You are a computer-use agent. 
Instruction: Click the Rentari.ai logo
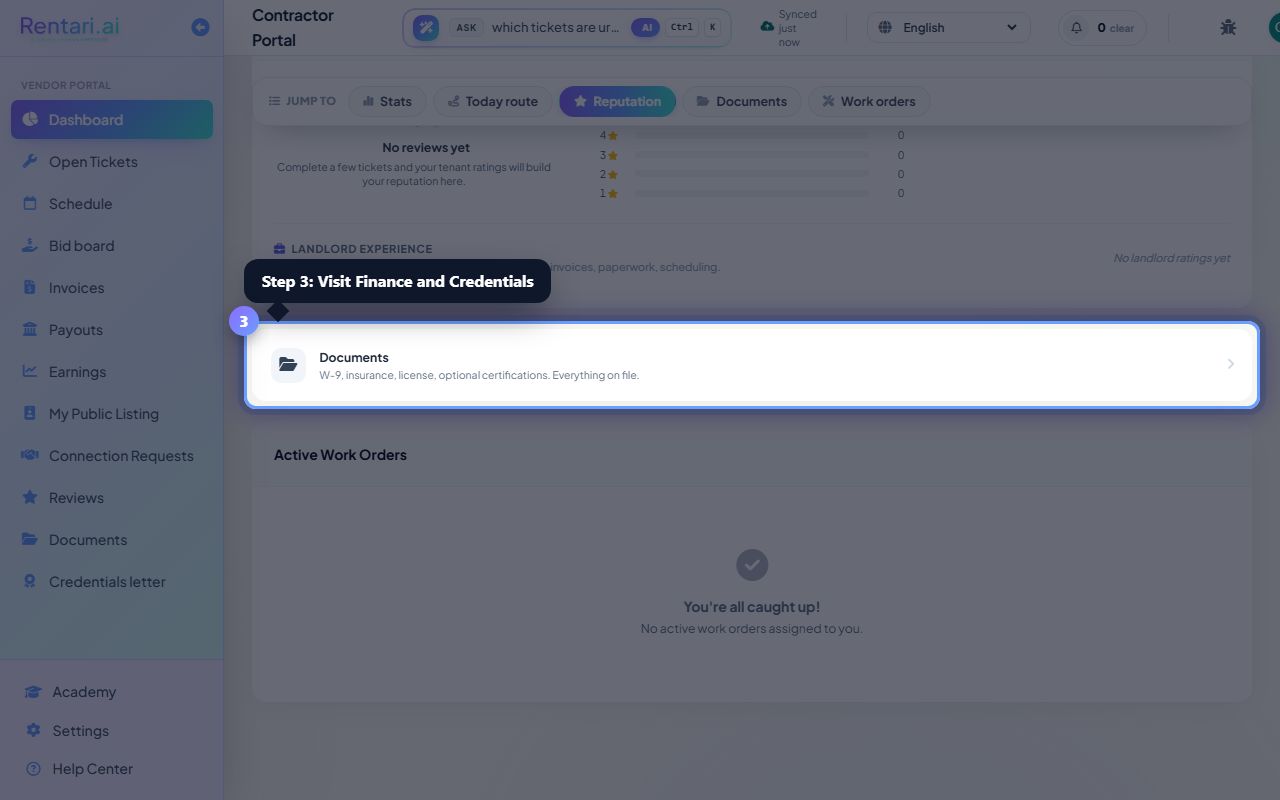(x=70, y=27)
